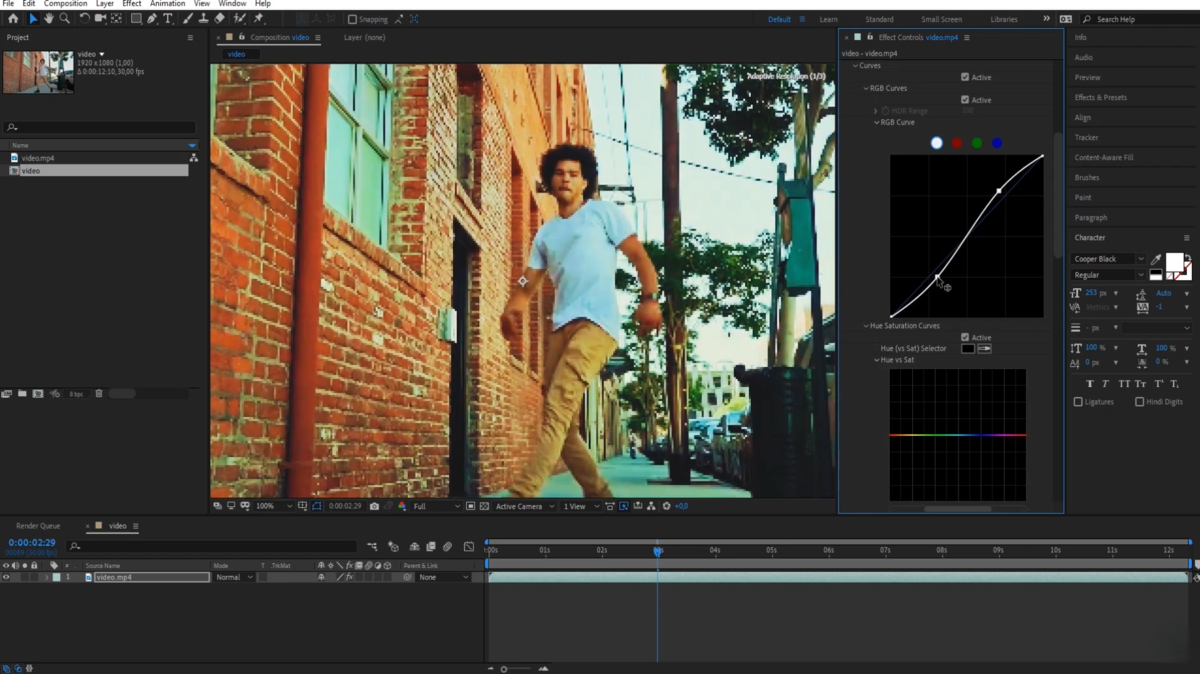Open the Active Camera dropdown
Image resolution: width=1200 pixels, height=674 pixels.
(x=524, y=506)
